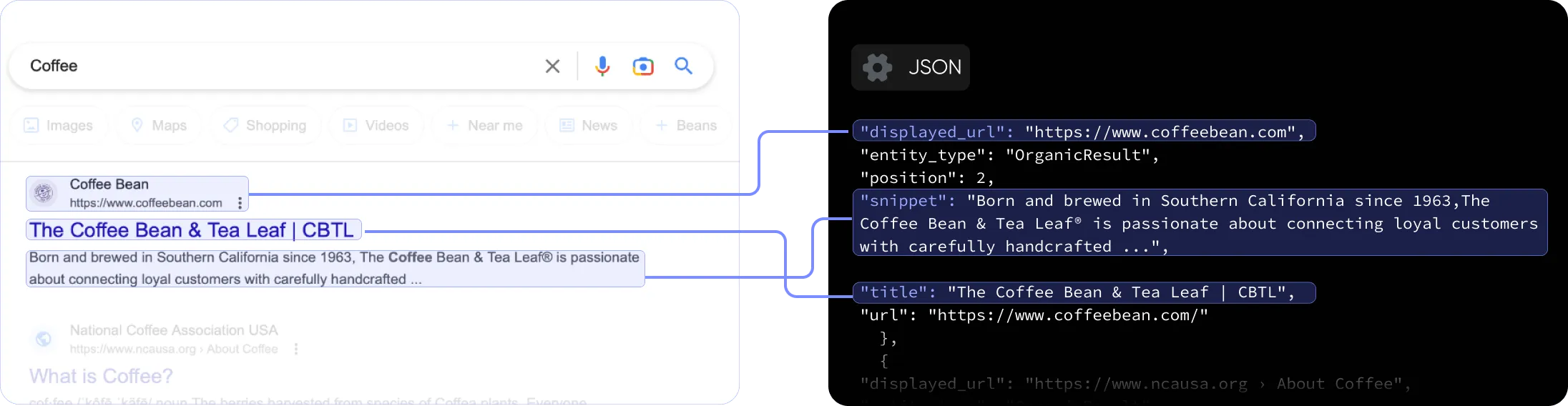Open The Coffee Bean & Tea Leaf | CBTL link

coord(192,230)
